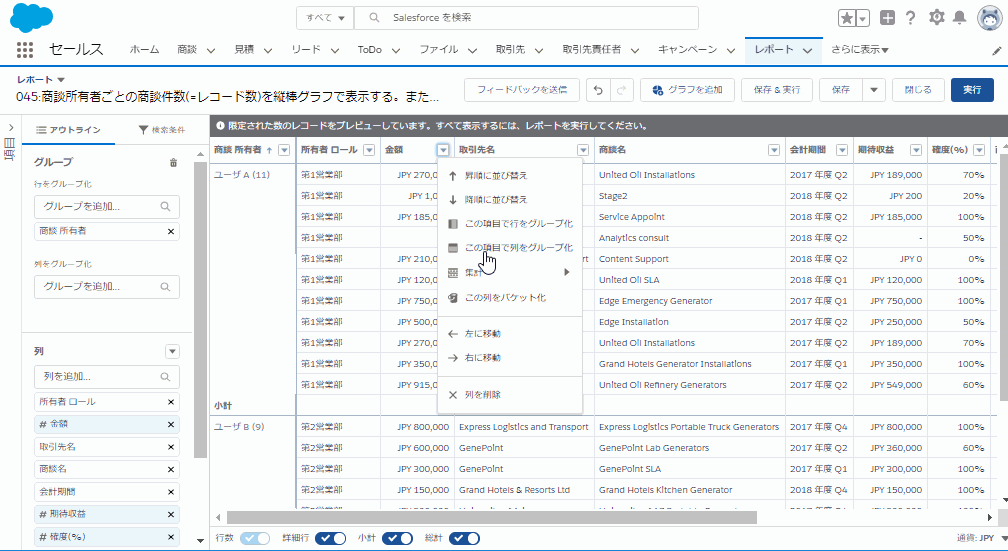
Task: Open the 商談名 column dropdown
Action: coord(775,150)
